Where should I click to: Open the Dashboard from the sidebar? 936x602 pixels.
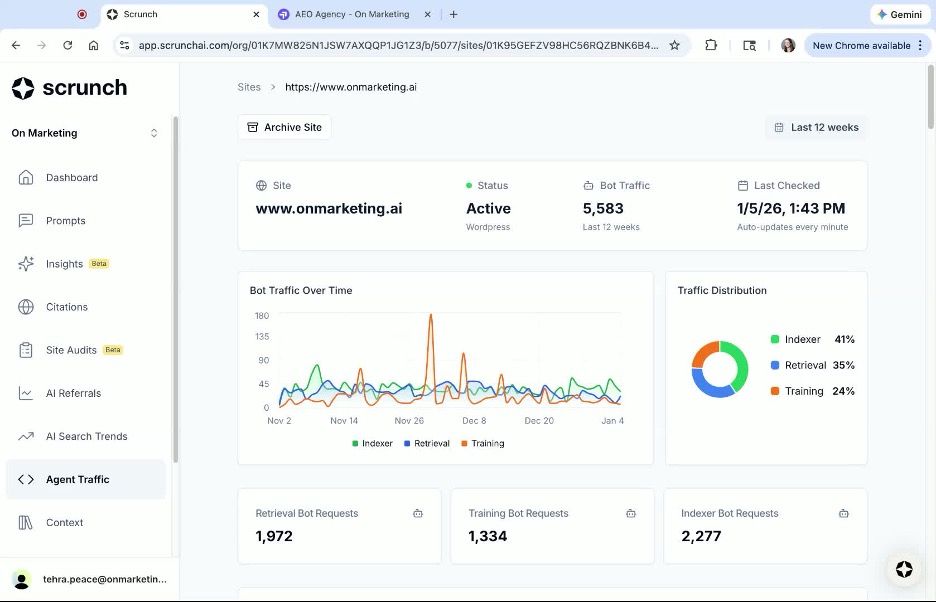pos(71,177)
